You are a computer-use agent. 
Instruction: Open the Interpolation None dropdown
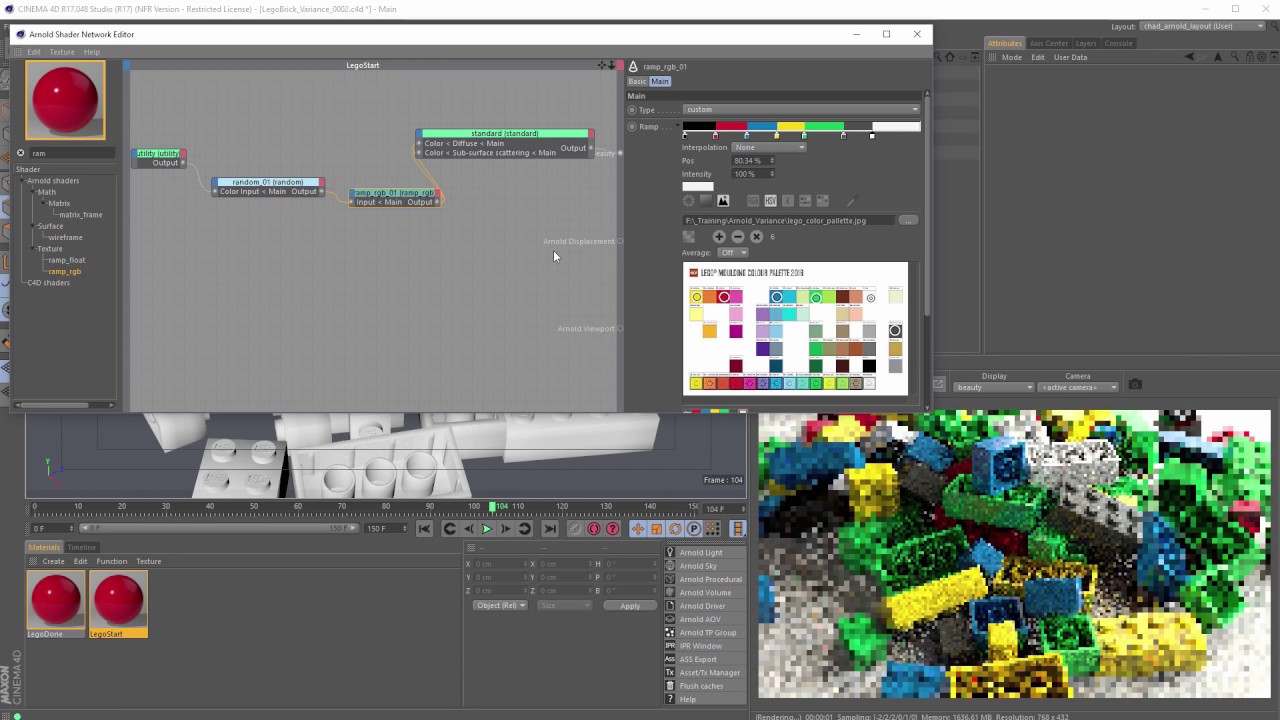coord(769,147)
